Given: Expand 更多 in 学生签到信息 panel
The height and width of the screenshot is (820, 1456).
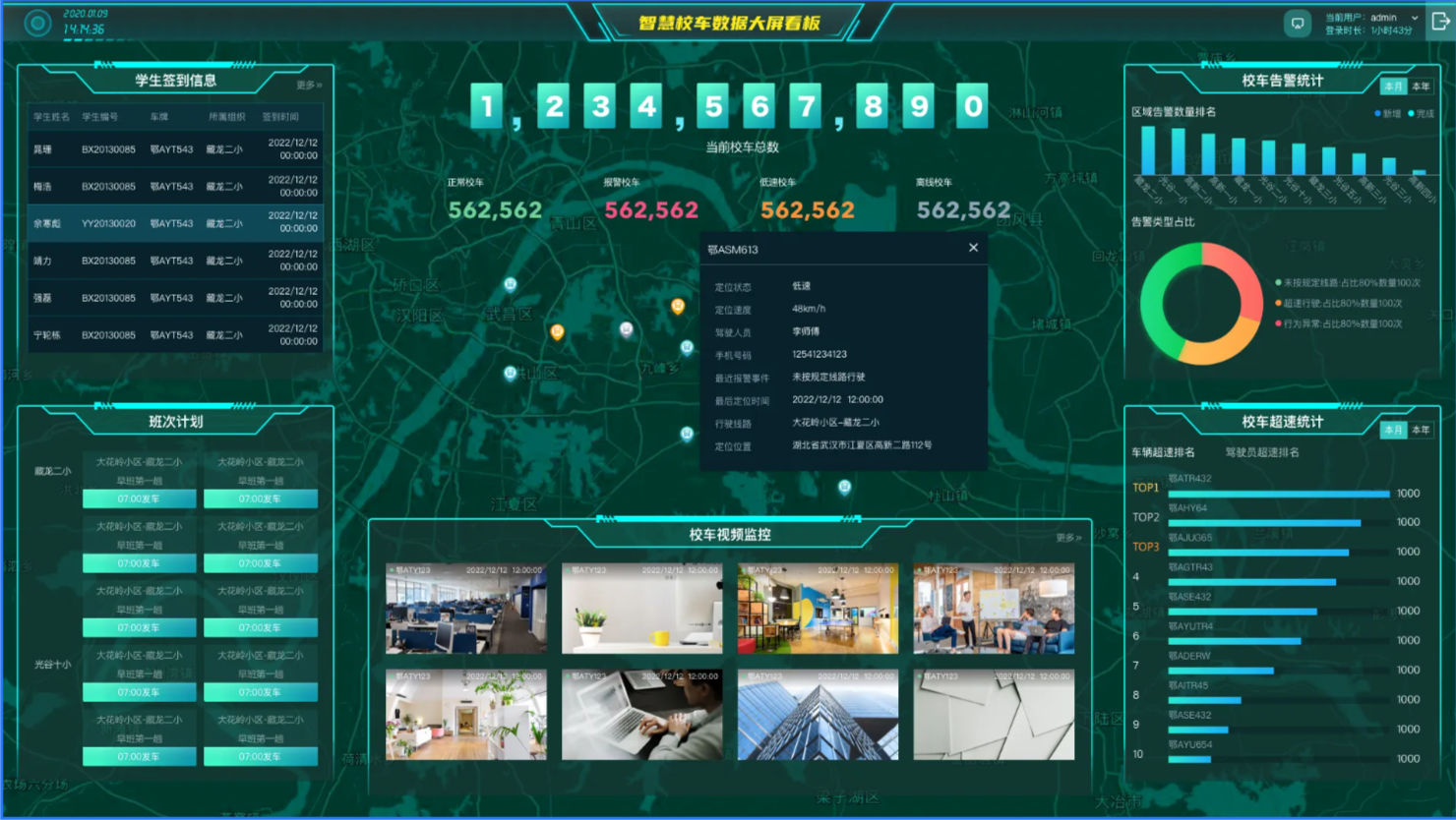Looking at the screenshot, I should tap(309, 86).
